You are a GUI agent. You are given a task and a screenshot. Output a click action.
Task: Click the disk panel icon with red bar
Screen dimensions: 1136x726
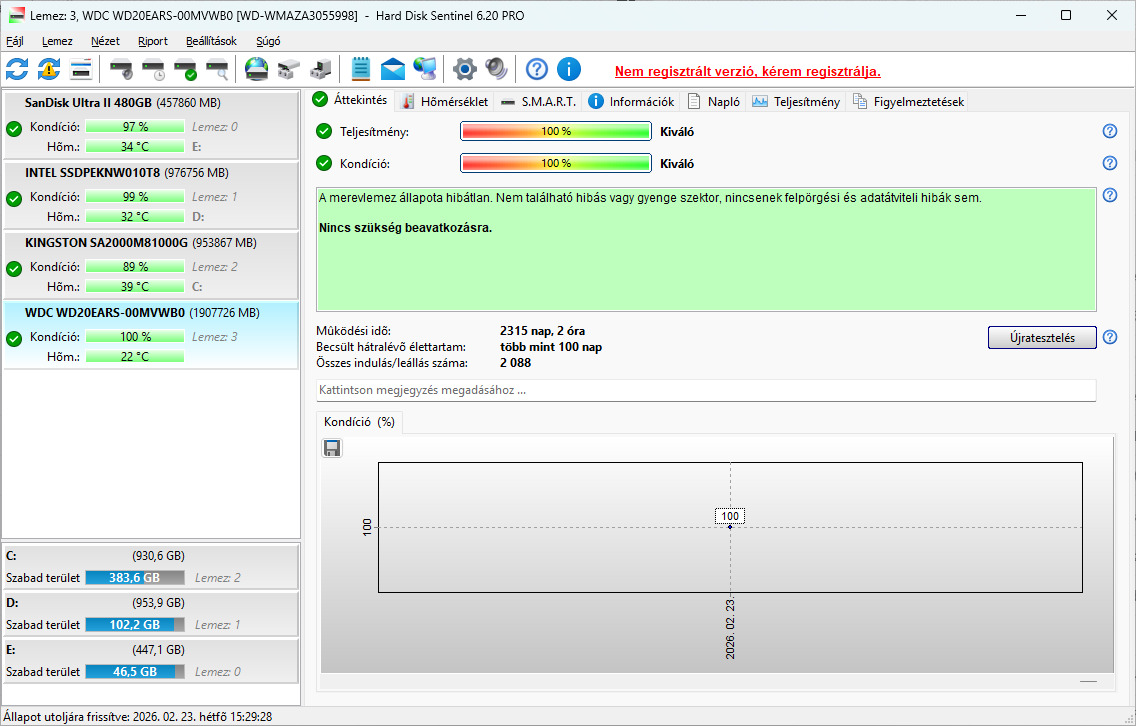[81, 70]
